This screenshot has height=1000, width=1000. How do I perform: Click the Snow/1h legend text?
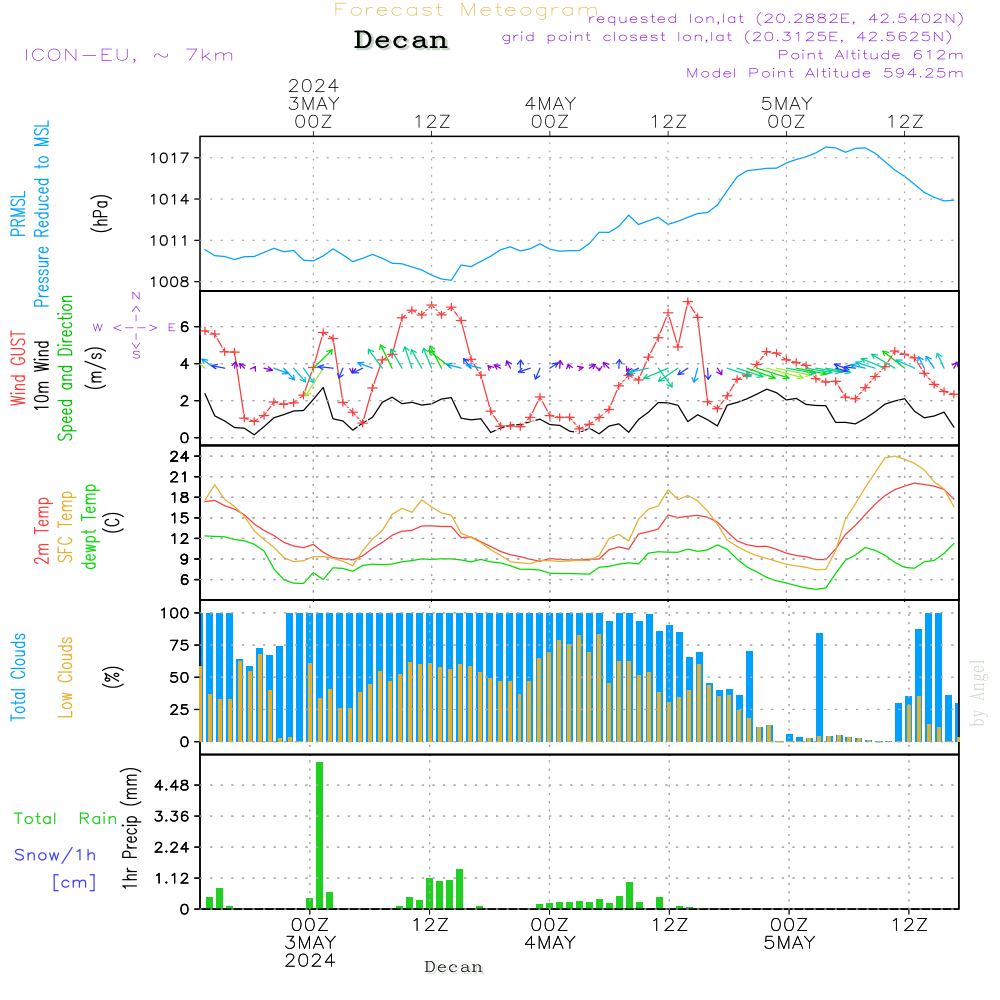point(56,855)
